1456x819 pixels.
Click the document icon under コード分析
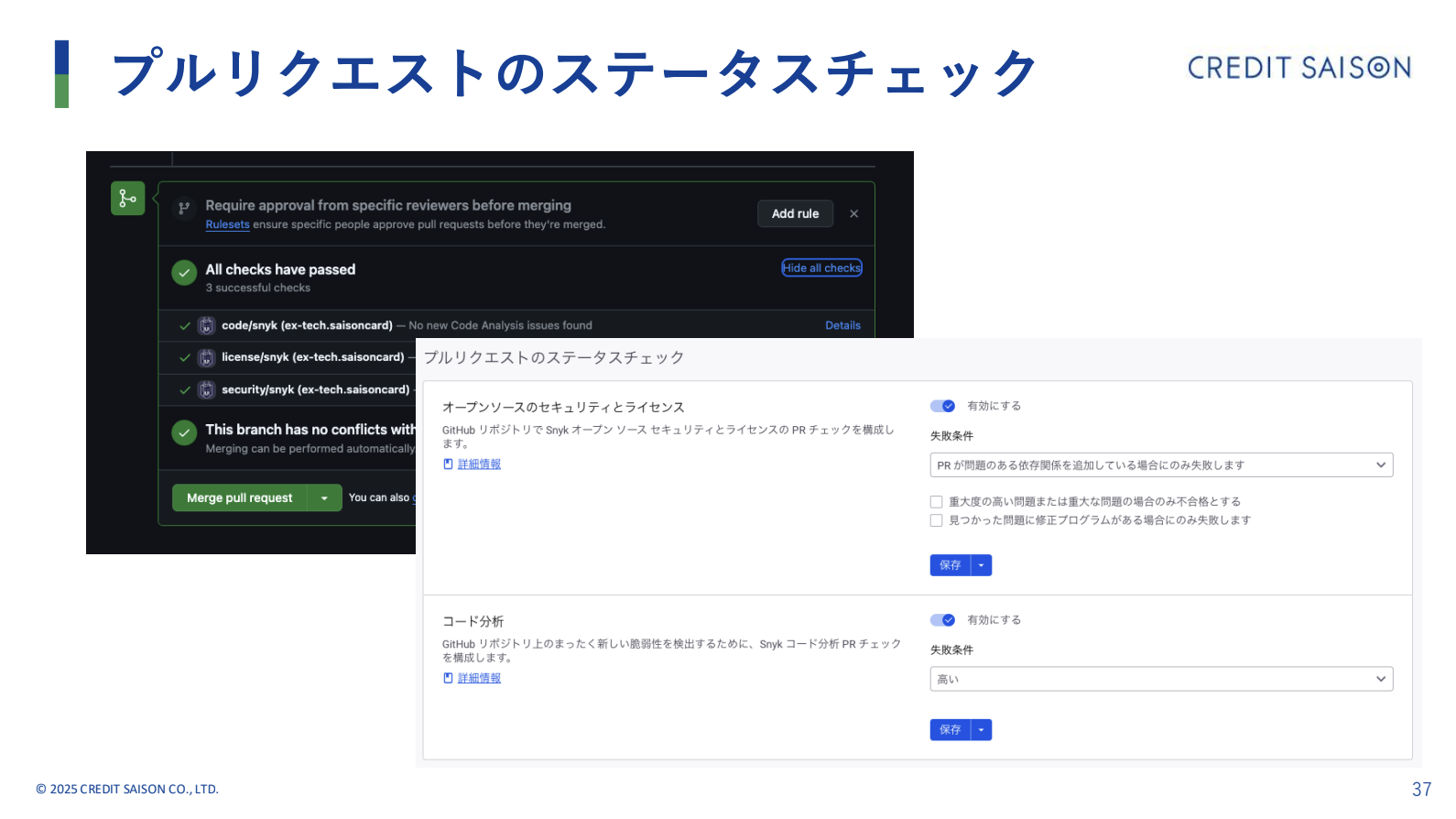tap(448, 678)
